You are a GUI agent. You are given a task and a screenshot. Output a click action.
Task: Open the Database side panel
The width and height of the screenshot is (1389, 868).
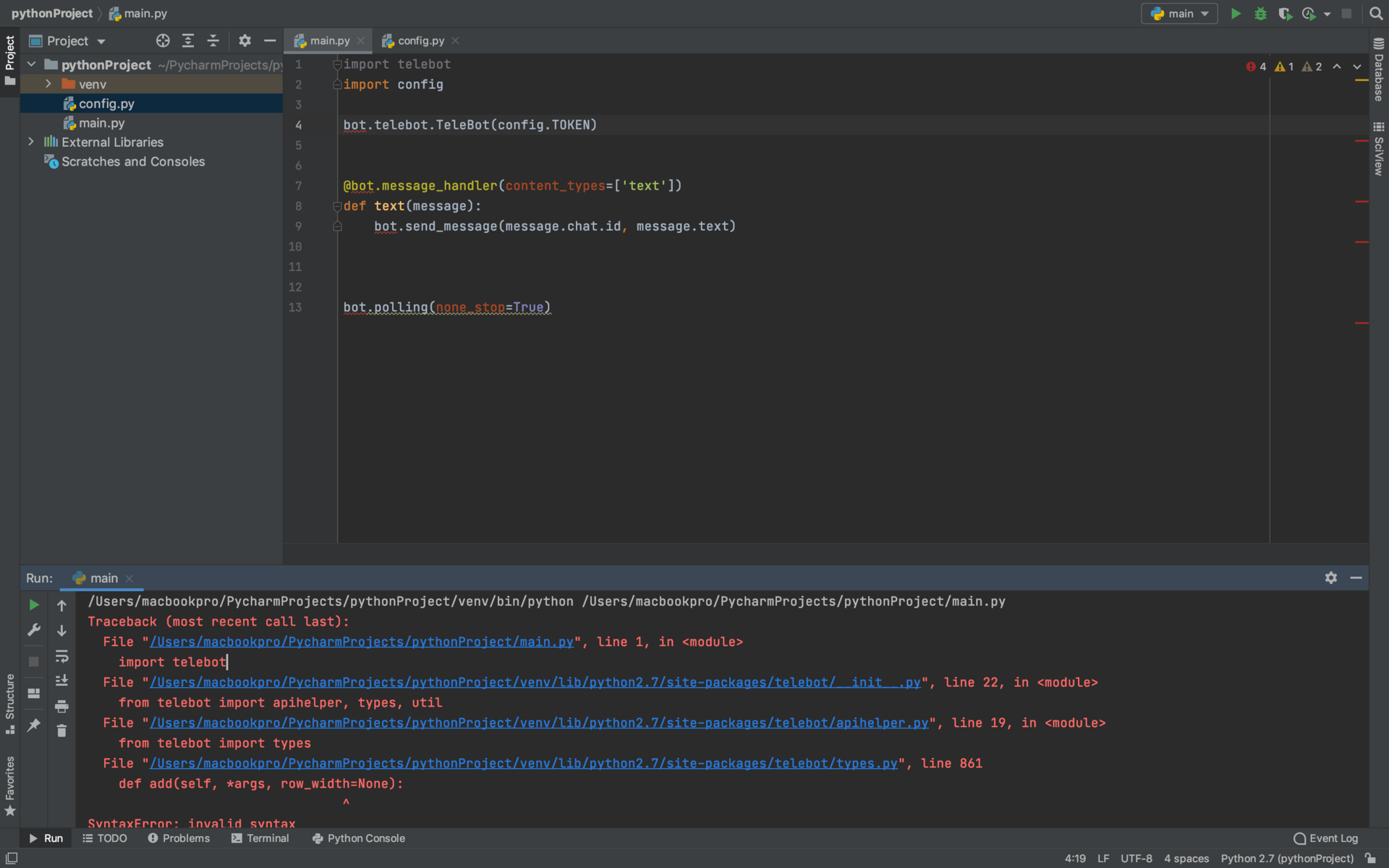click(1379, 69)
